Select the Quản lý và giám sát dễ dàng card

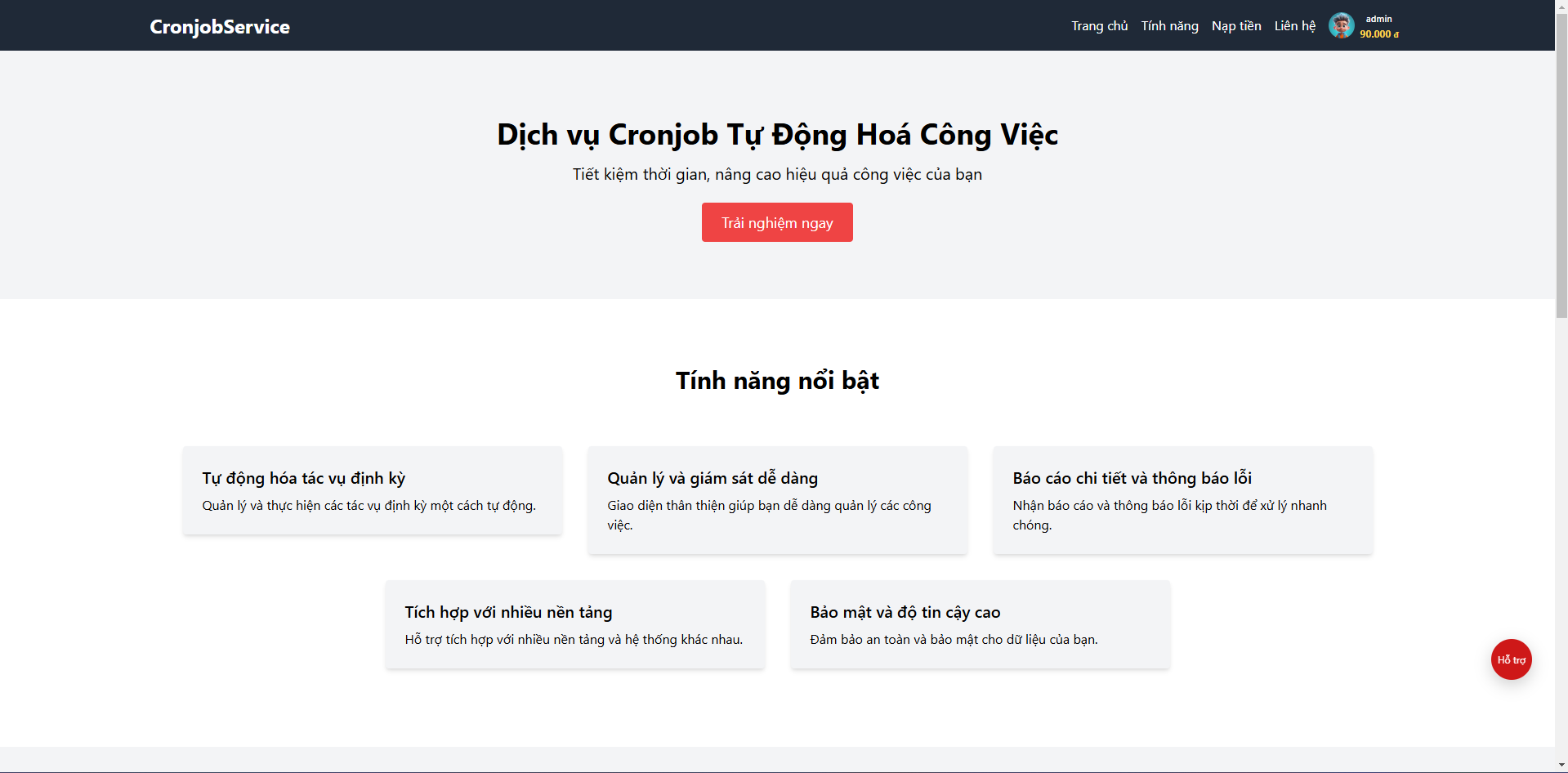(x=777, y=500)
